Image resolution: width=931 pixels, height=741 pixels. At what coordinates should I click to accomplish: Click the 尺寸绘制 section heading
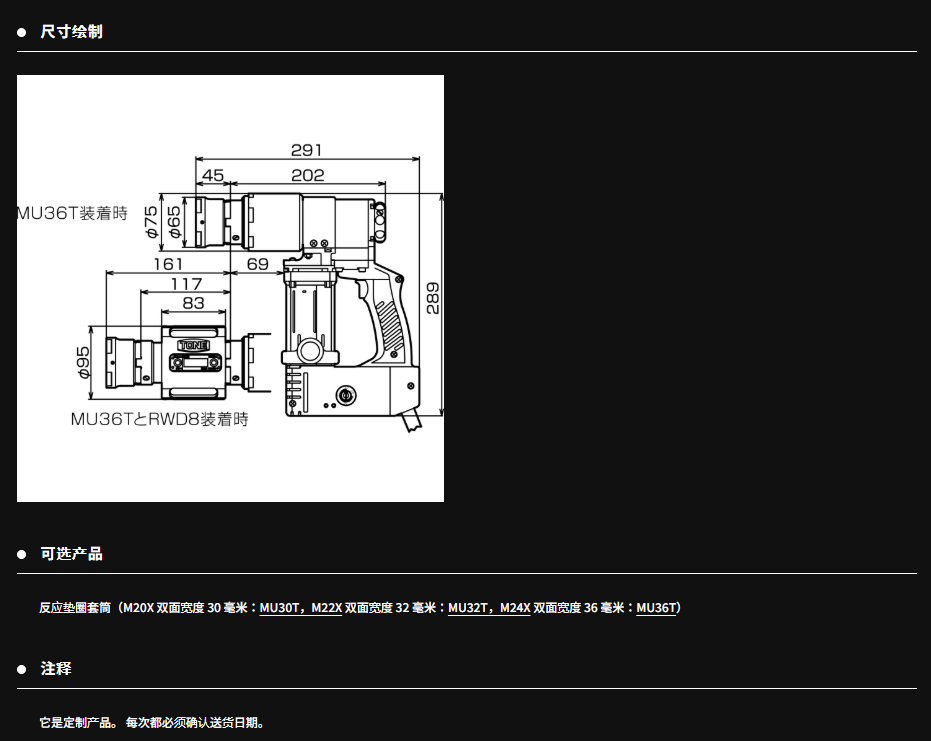pyautogui.click(x=71, y=32)
